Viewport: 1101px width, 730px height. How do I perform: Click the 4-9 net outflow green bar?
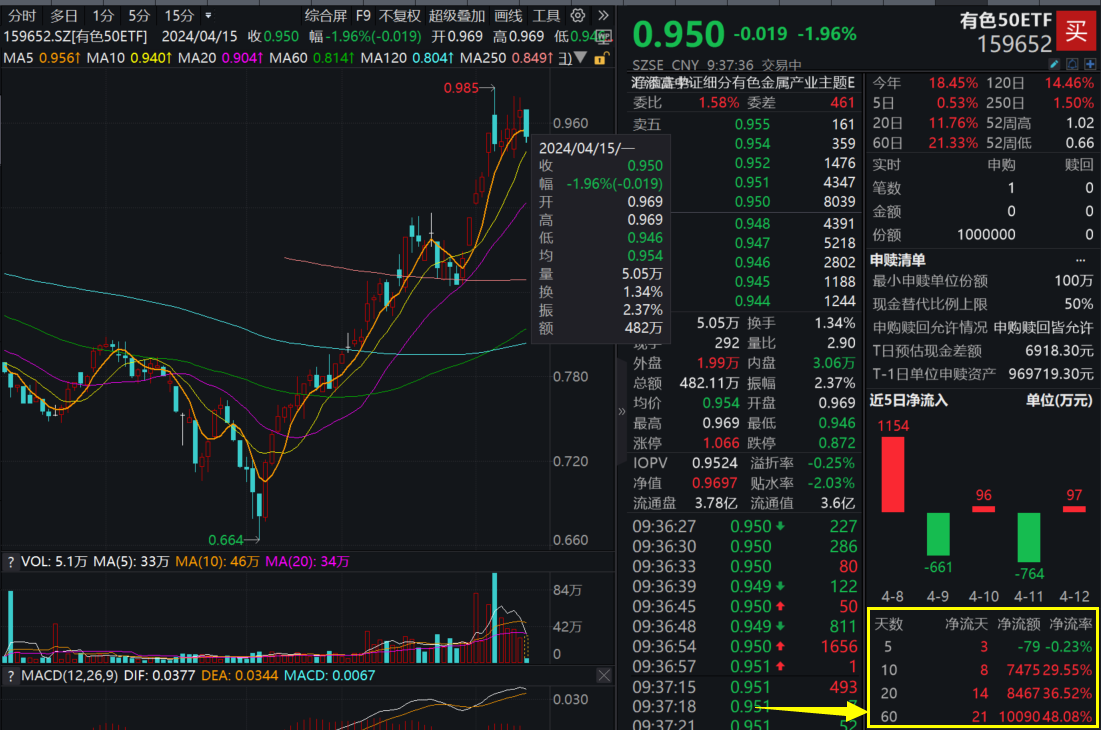coord(938,534)
